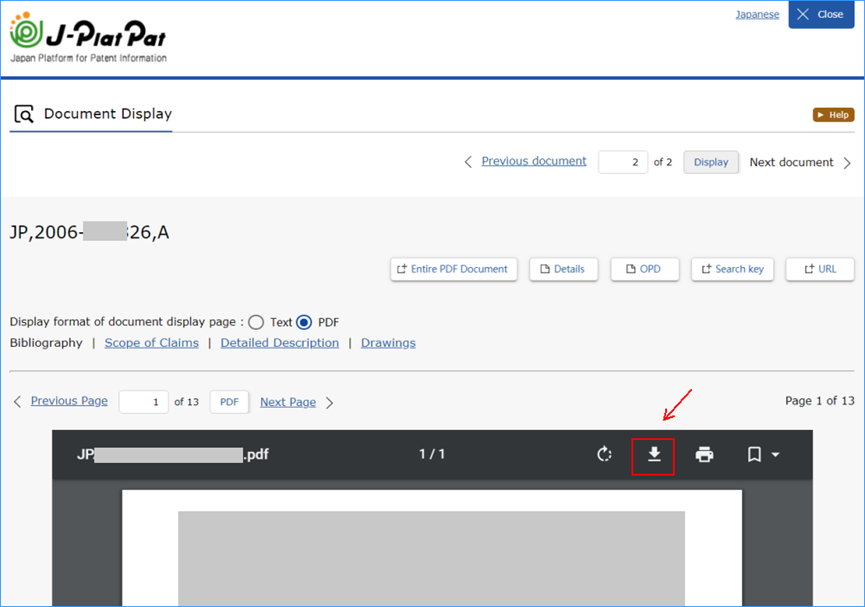Viewport: 865px width, 607px height.
Task: Open the Entire PDF Document button
Action: [454, 269]
